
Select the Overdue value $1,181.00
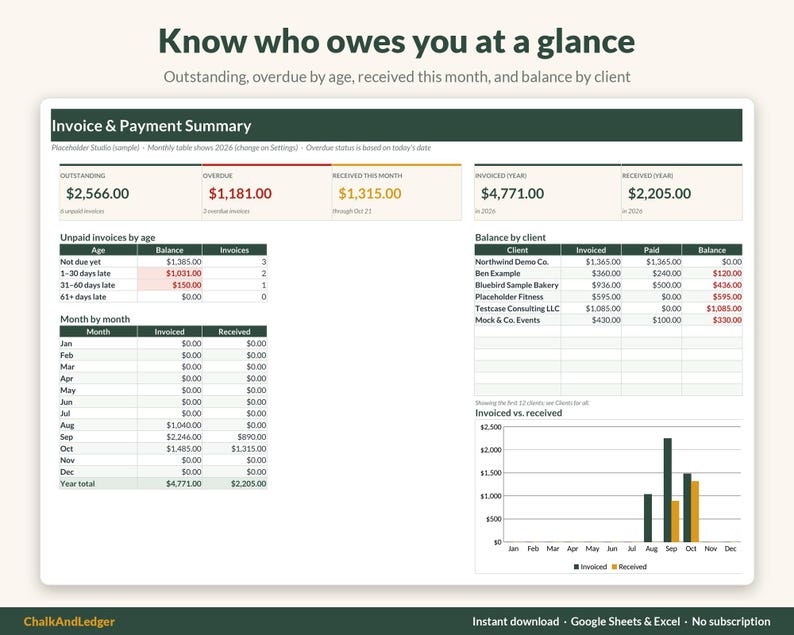click(240, 193)
